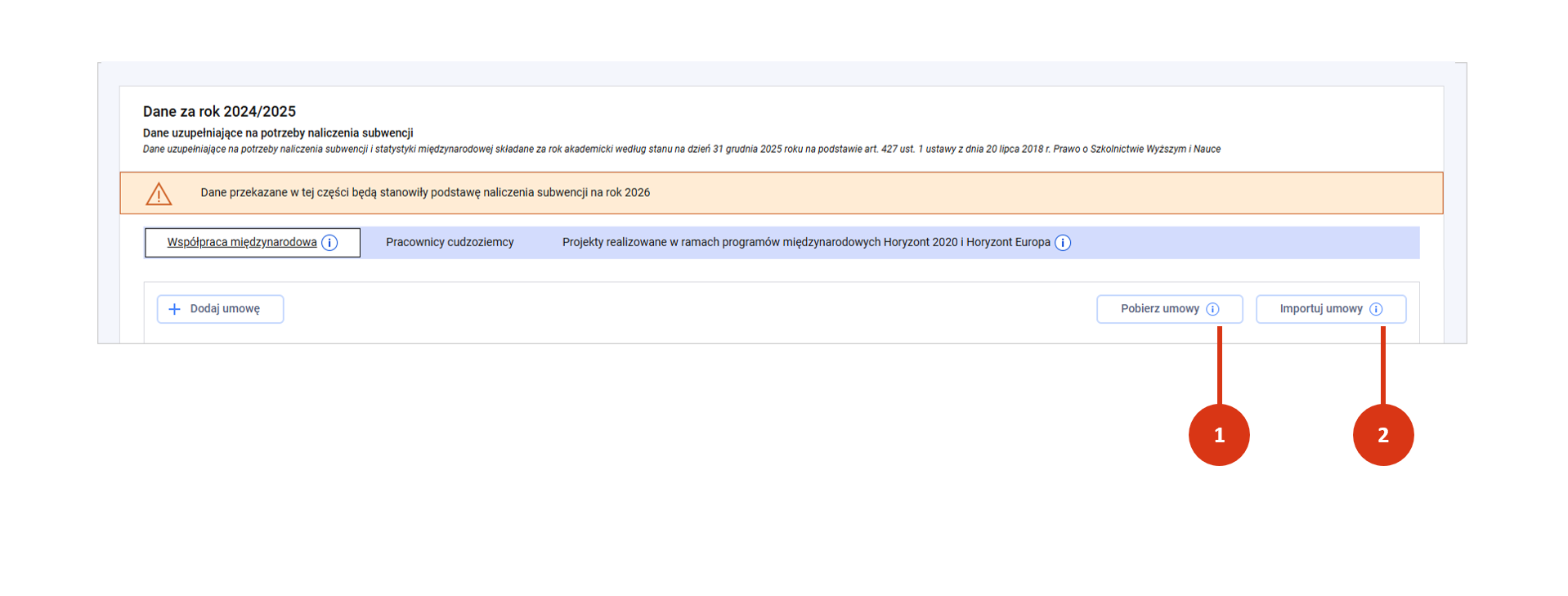Click the red annotation marker numbered 2

tap(1382, 435)
